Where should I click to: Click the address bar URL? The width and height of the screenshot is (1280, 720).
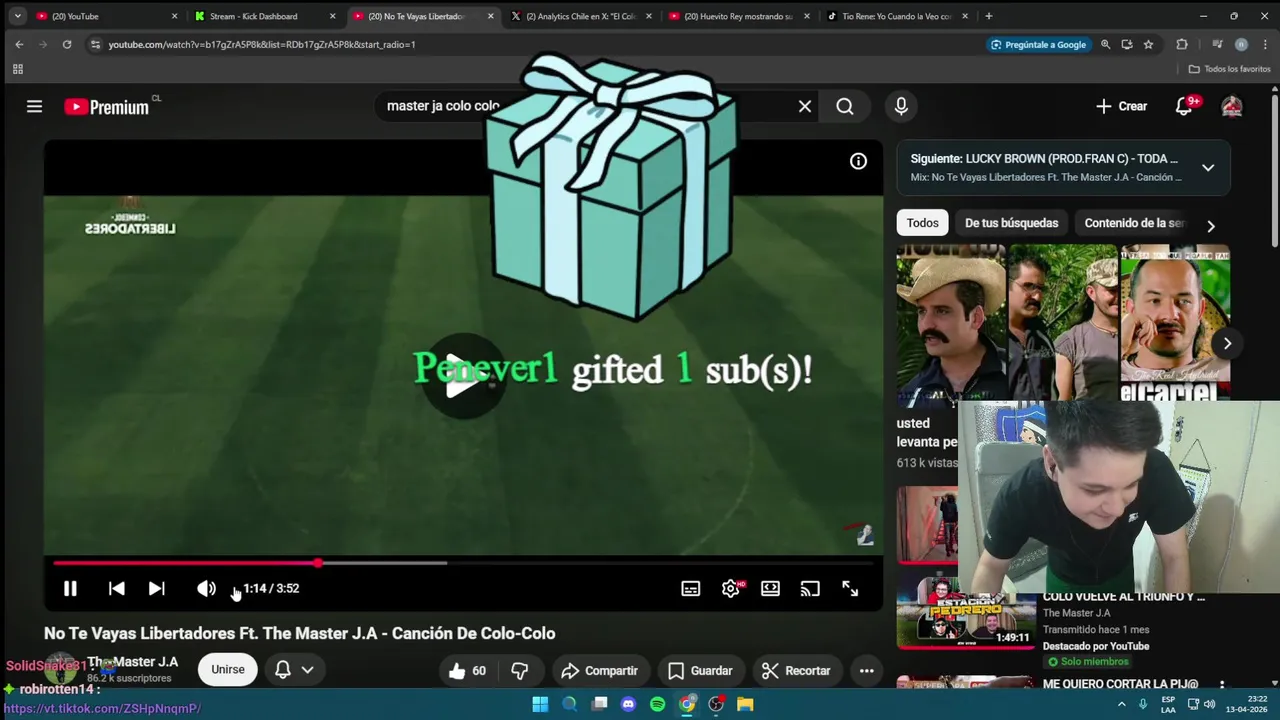[262, 44]
